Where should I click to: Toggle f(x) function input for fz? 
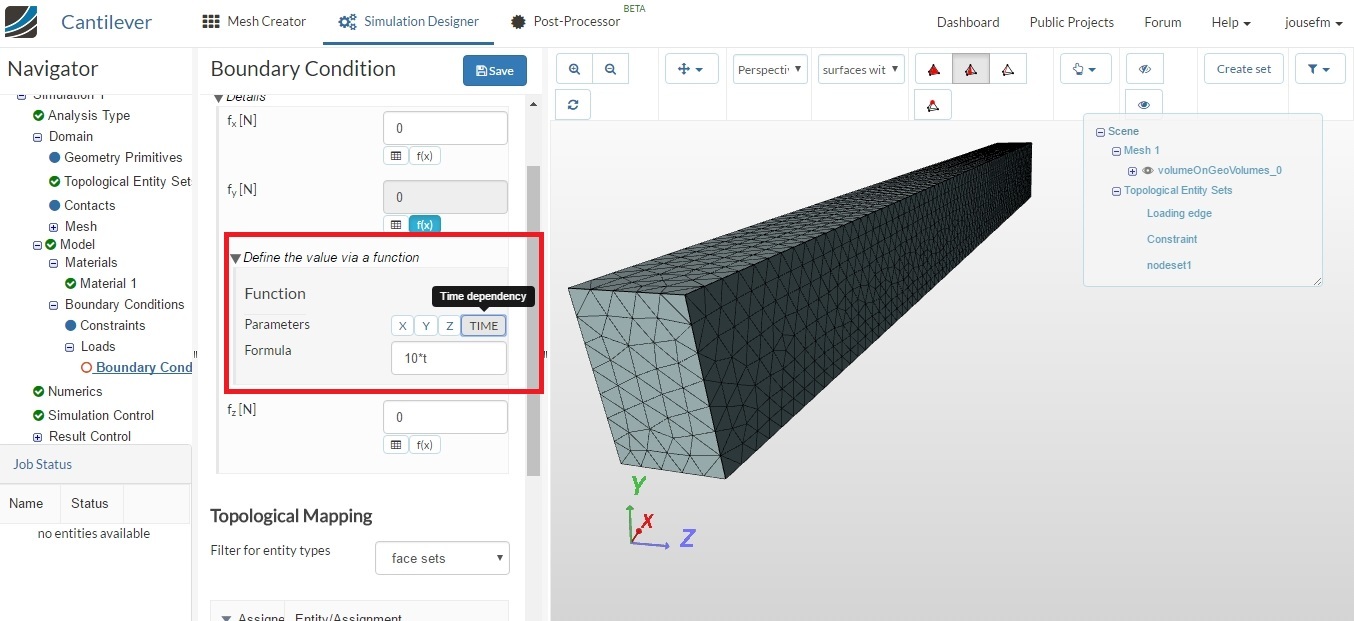pyautogui.click(x=425, y=445)
